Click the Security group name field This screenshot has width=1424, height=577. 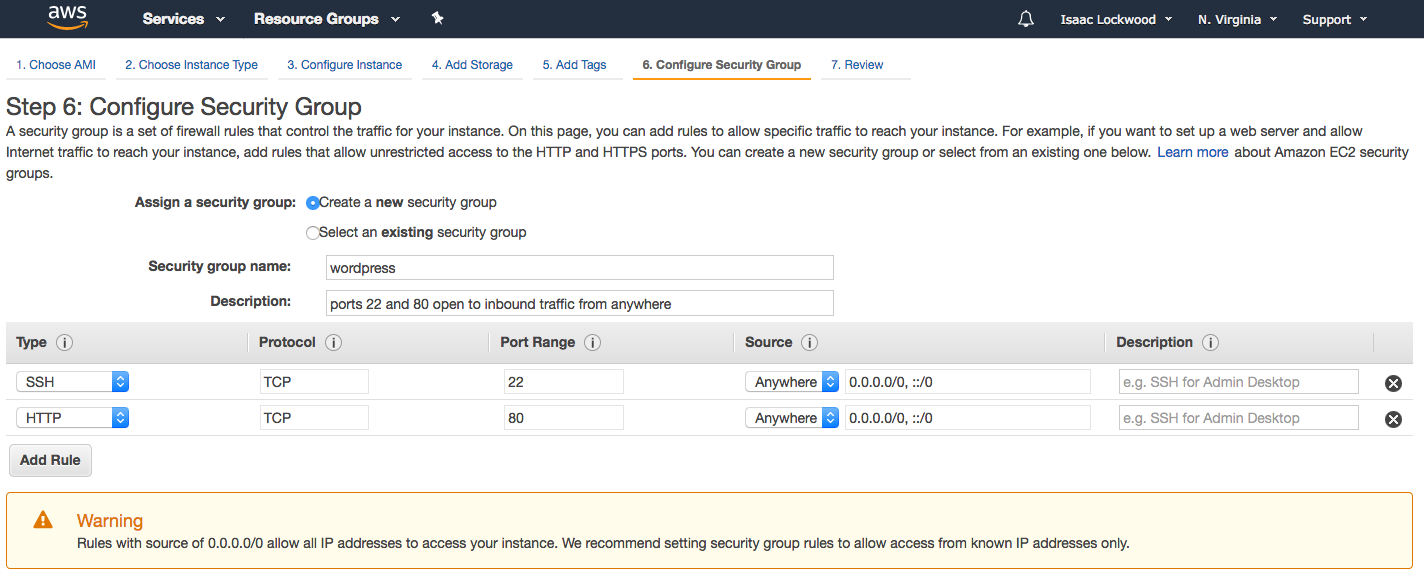[x=580, y=268]
